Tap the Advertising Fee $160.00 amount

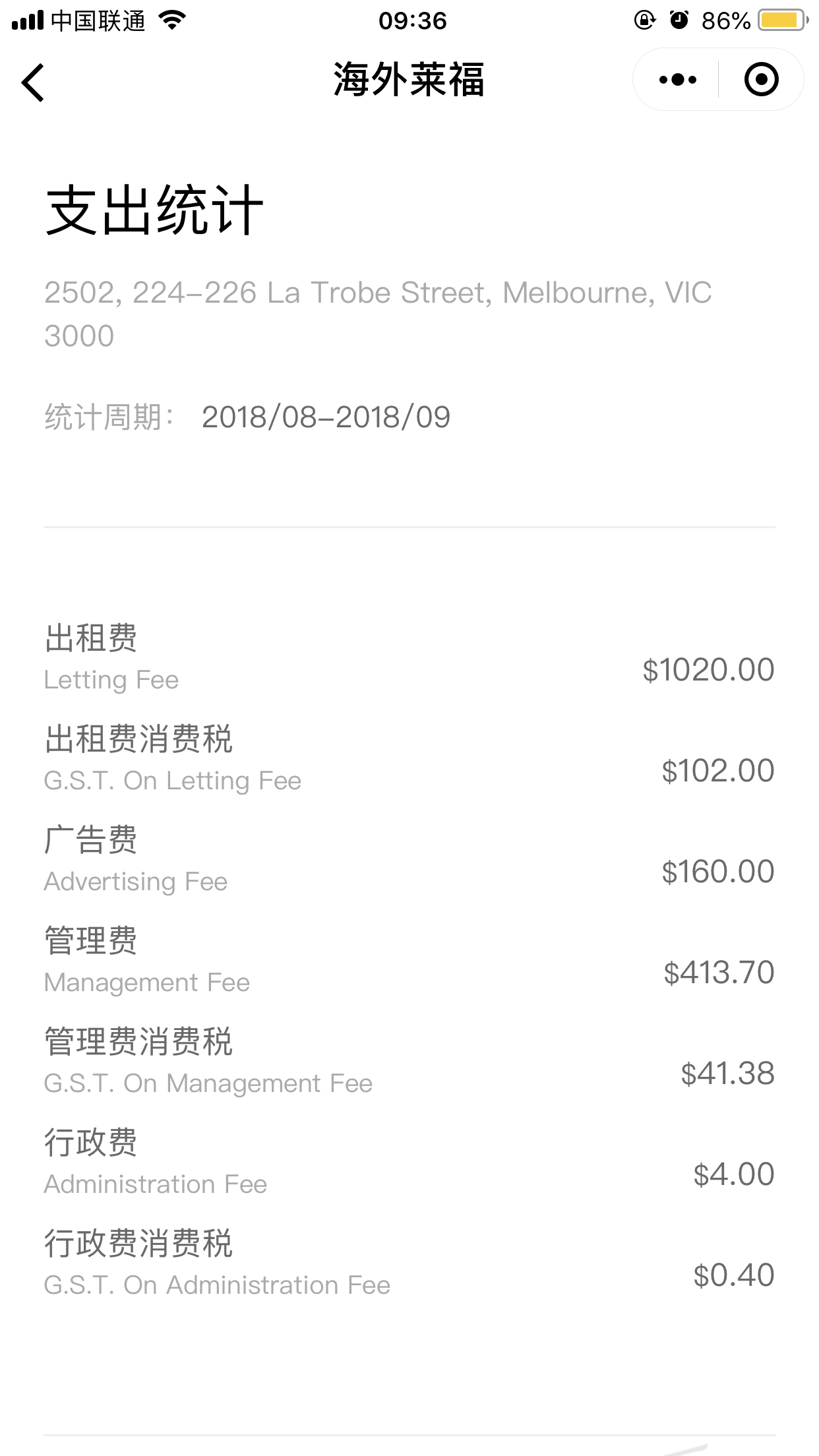coord(717,872)
